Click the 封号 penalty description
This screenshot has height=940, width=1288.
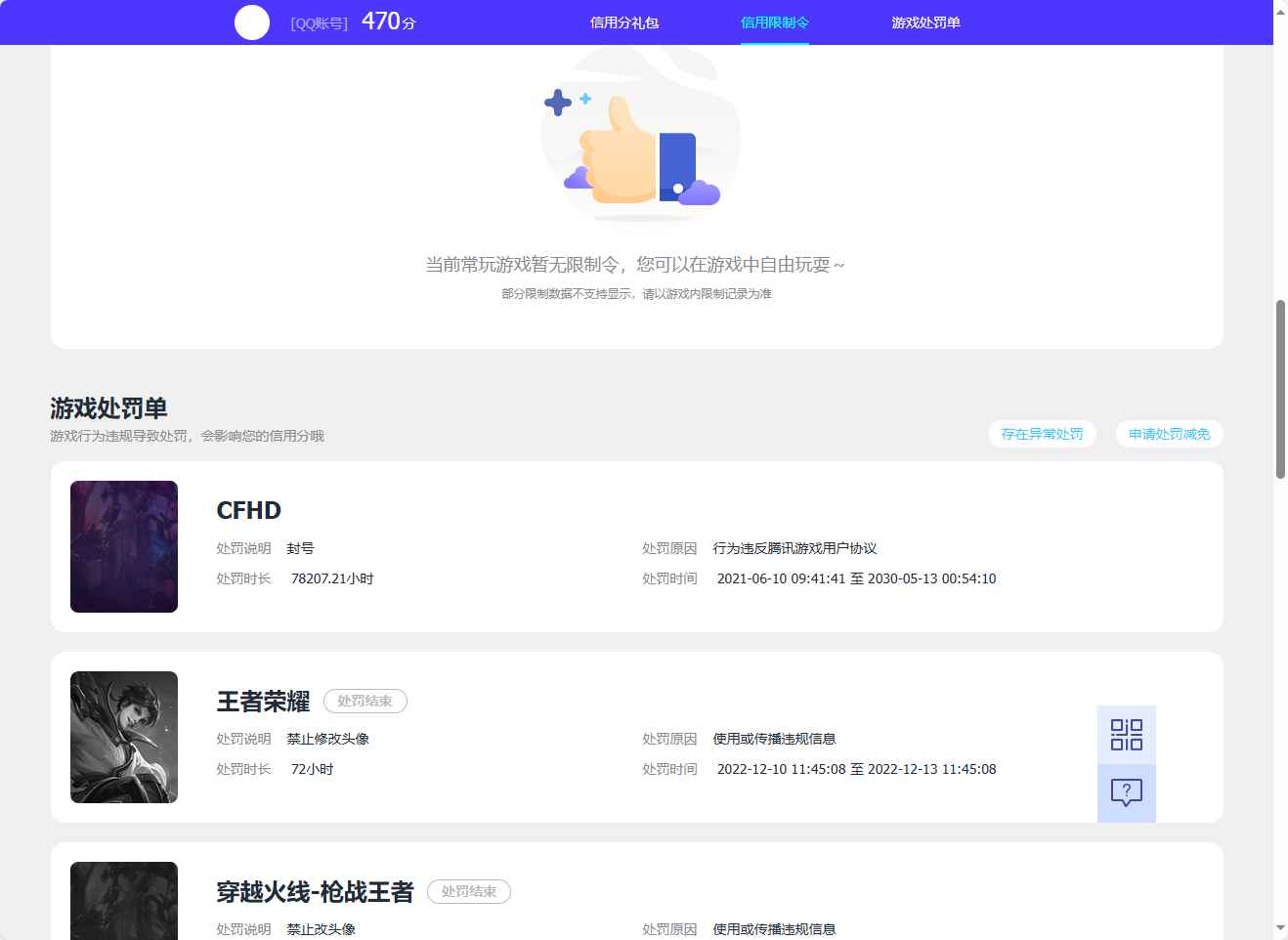(300, 548)
